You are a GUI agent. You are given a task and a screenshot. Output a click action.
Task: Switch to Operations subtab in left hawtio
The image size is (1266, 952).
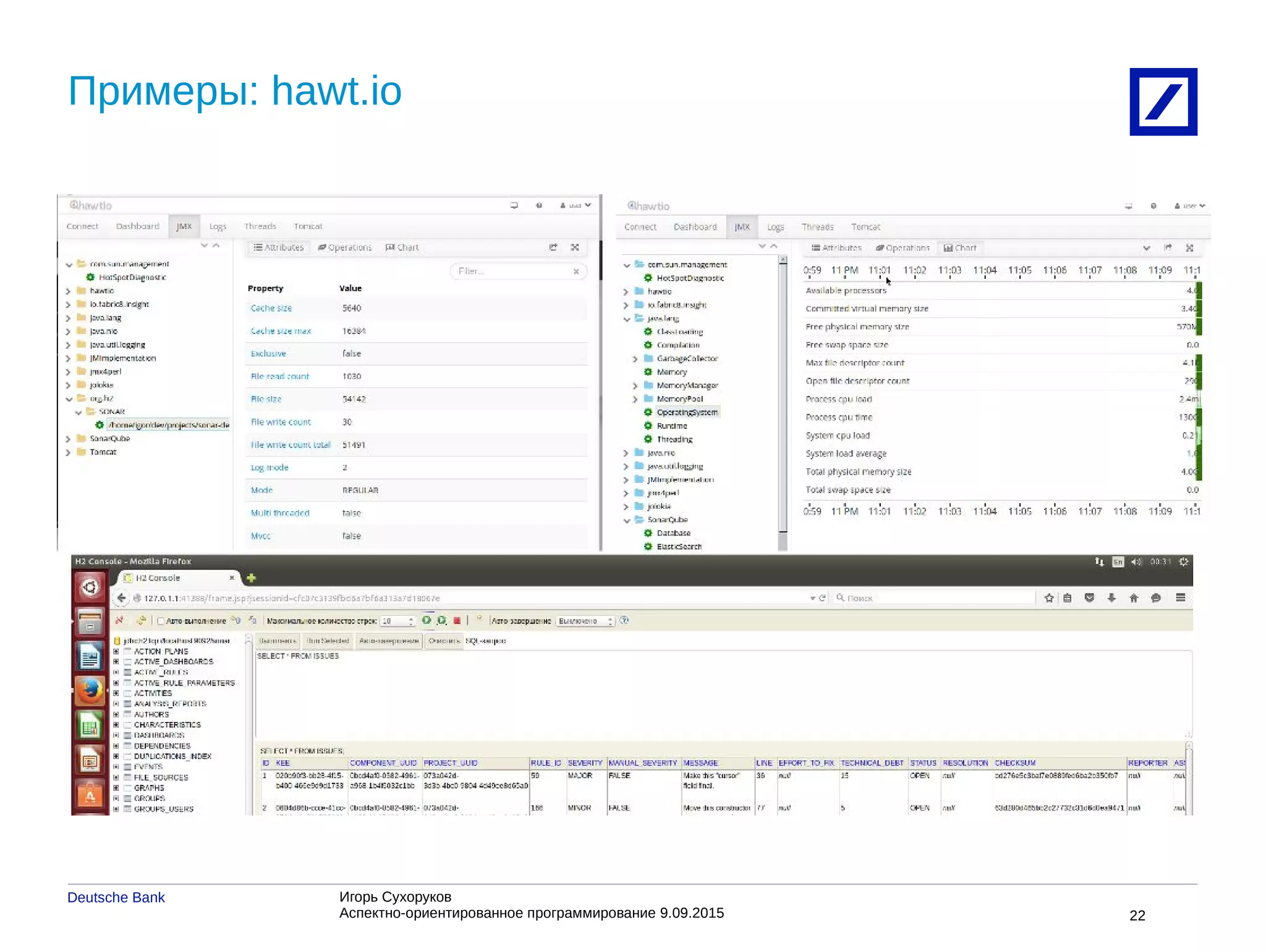[x=345, y=247]
